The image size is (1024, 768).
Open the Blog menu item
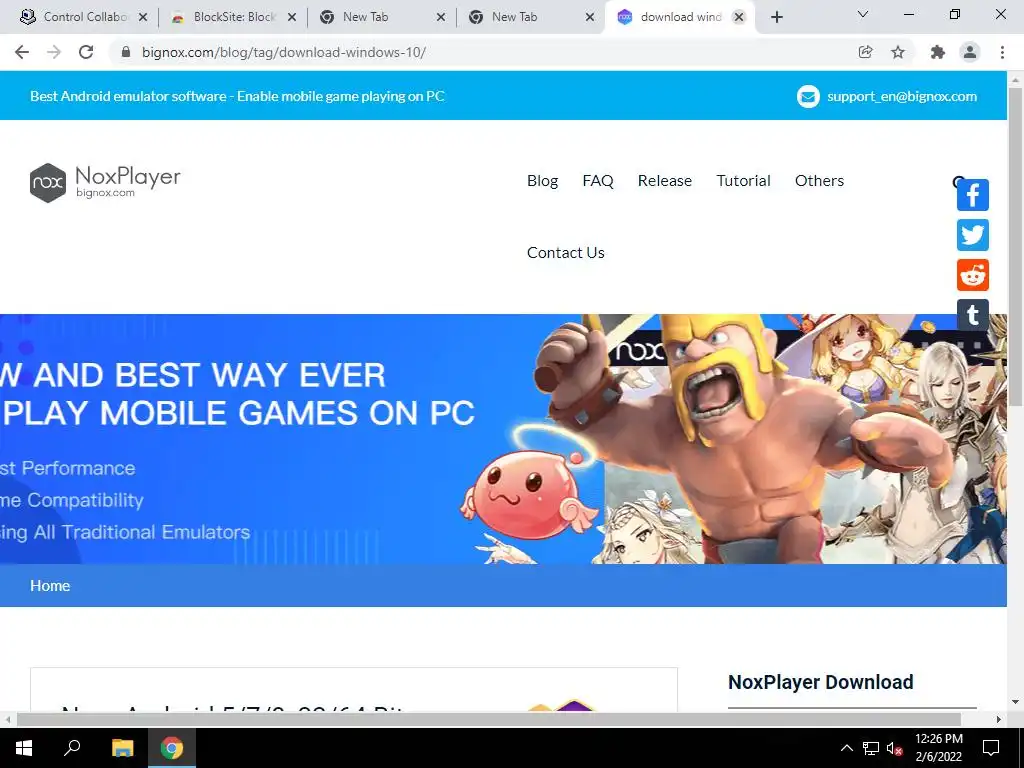pyautogui.click(x=542, y=181)
